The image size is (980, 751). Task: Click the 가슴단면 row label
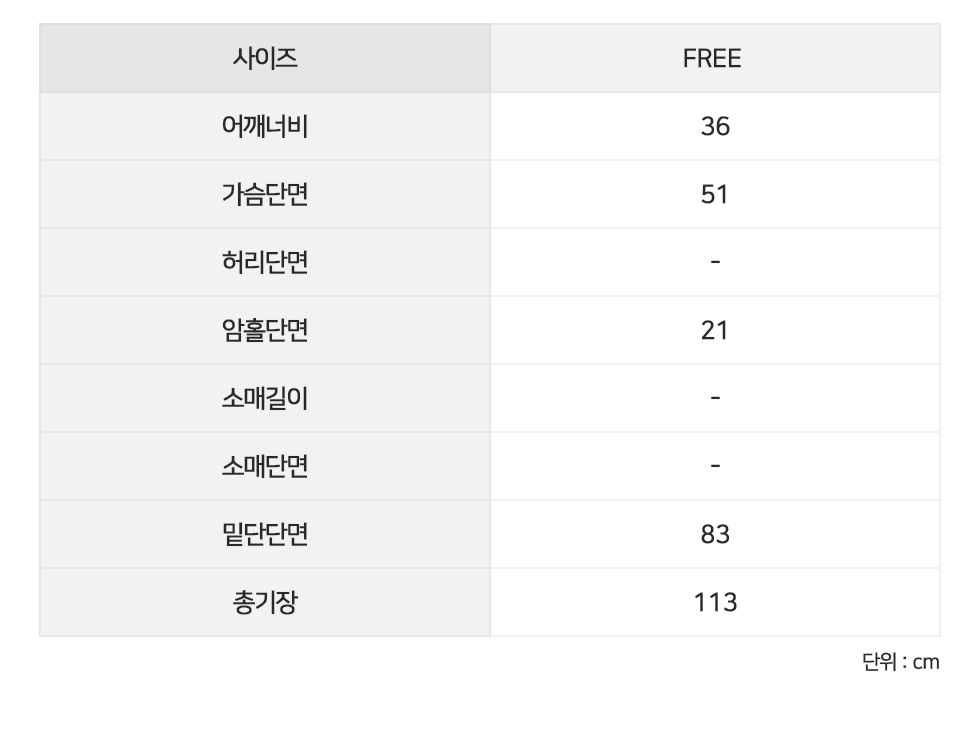point(265,194)
